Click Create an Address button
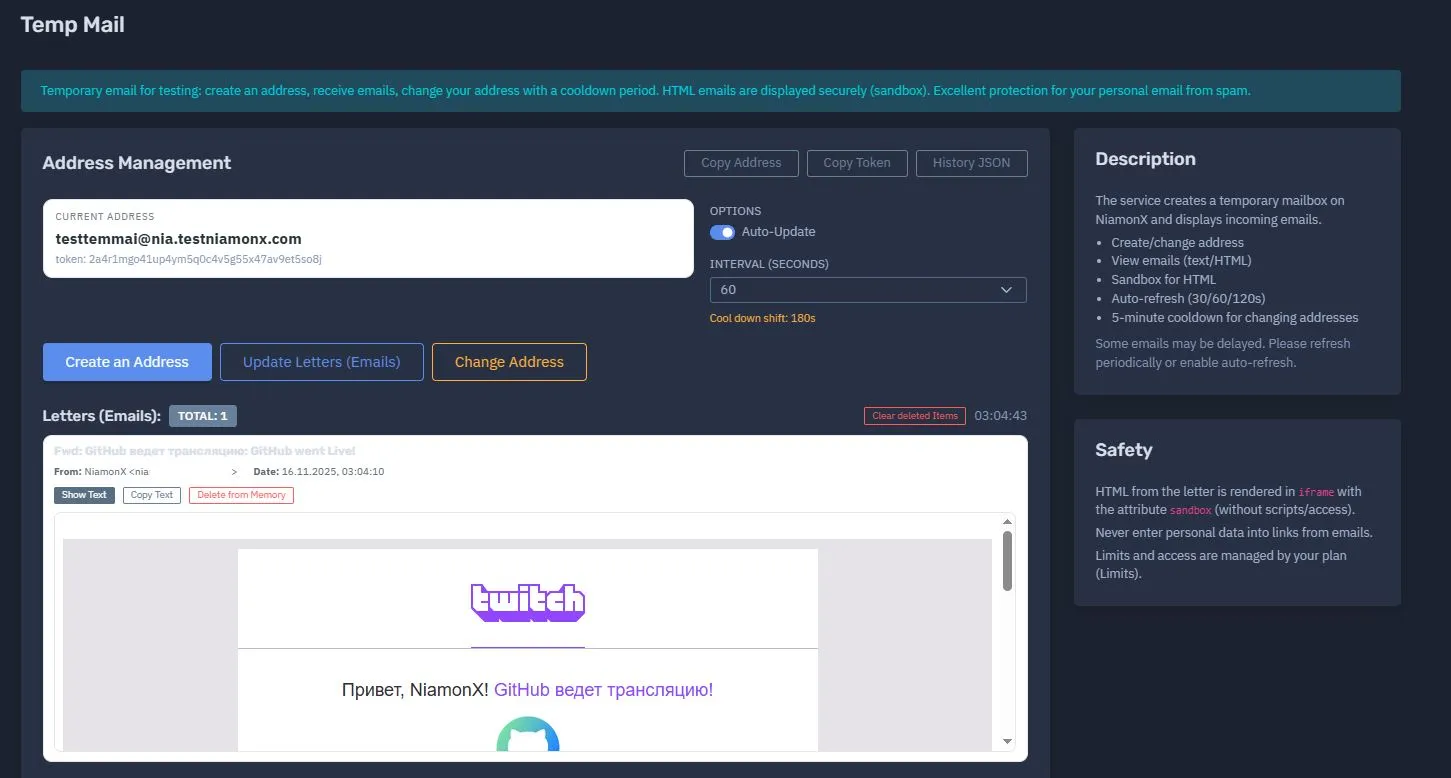1451x778 pixels. pyautogui.click(x=127, y=362)
